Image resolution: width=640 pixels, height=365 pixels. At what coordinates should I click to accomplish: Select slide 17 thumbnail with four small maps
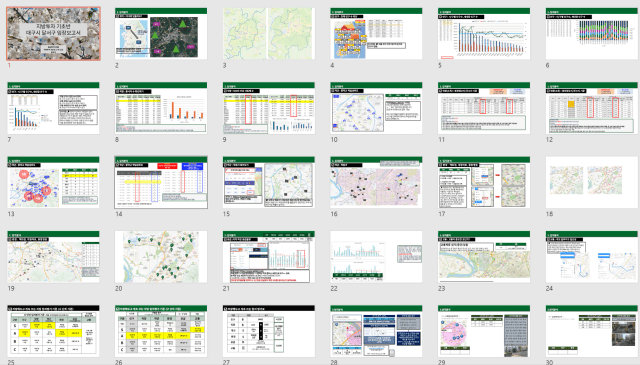pos(484,182)
